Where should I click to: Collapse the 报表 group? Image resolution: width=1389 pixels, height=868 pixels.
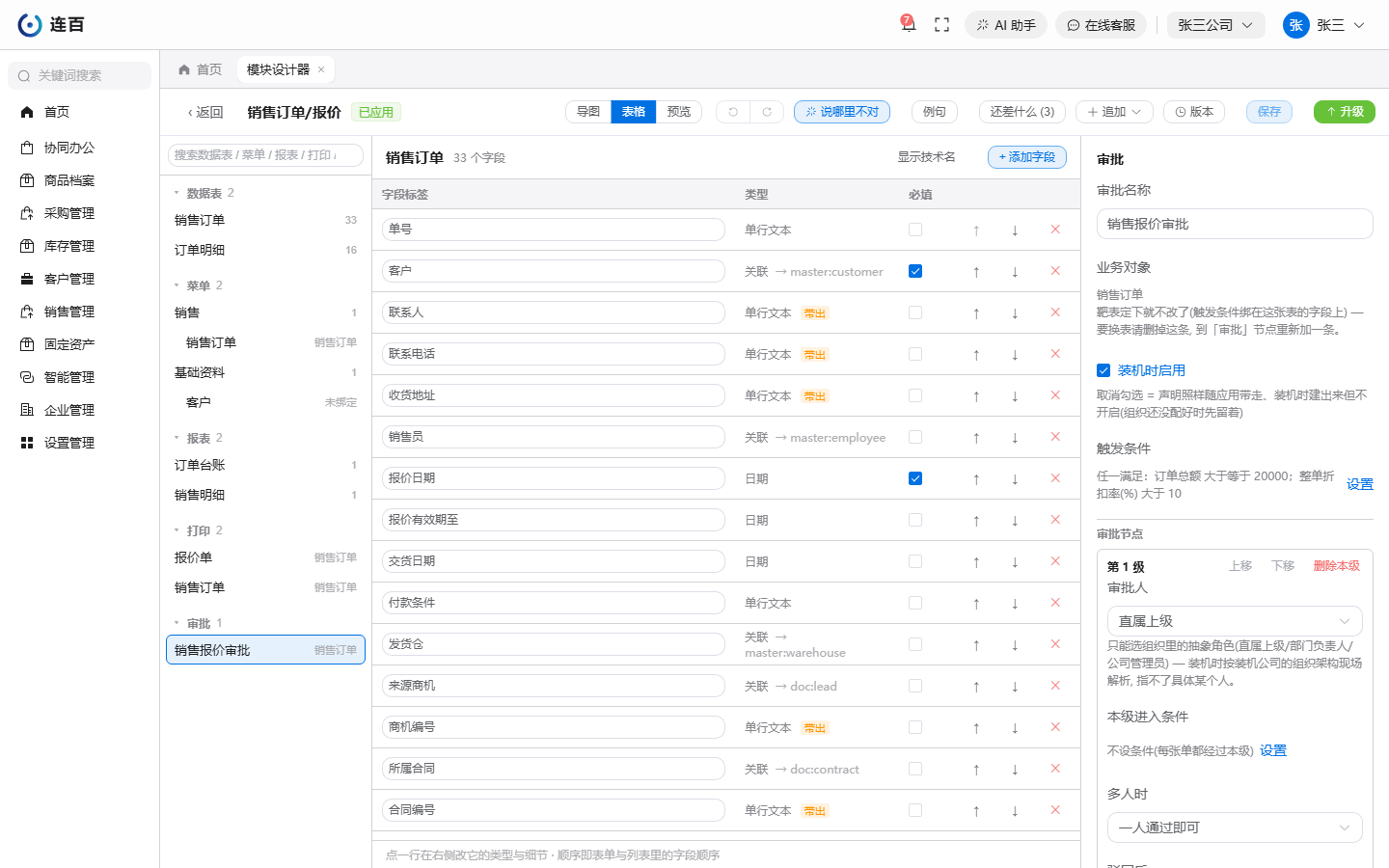[x=177, y=438]
